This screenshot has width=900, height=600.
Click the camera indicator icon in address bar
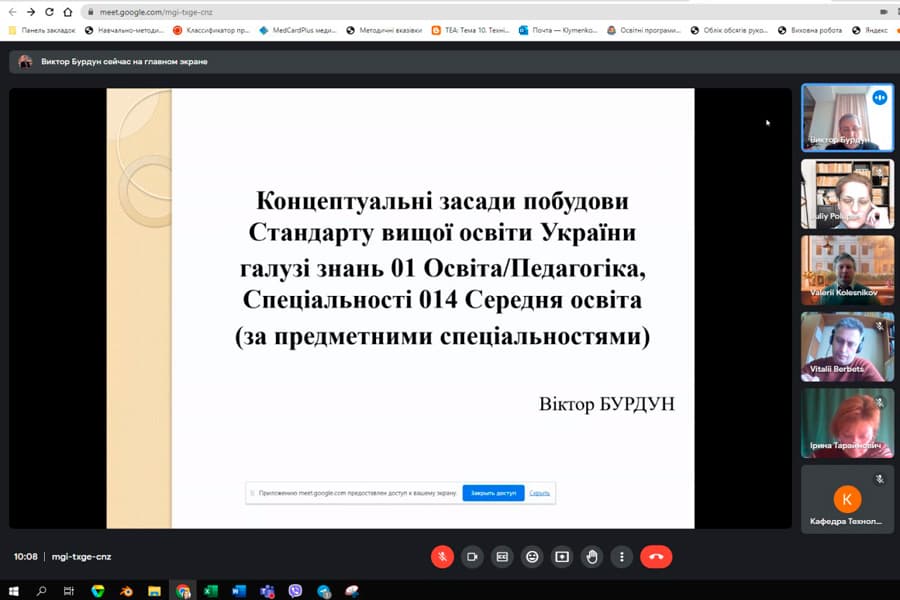pos(883,11)
